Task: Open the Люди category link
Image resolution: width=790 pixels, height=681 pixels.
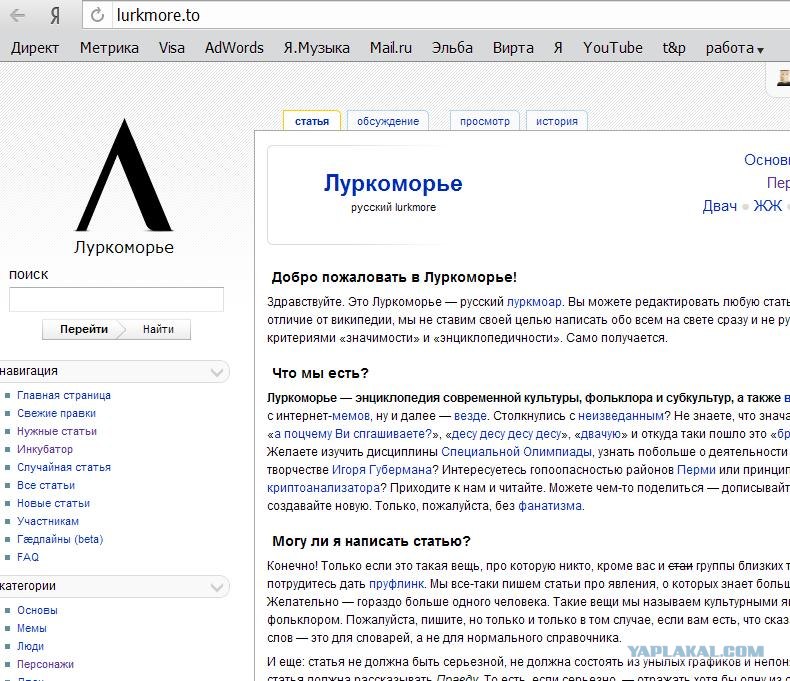Action: [x=30, y=646]
